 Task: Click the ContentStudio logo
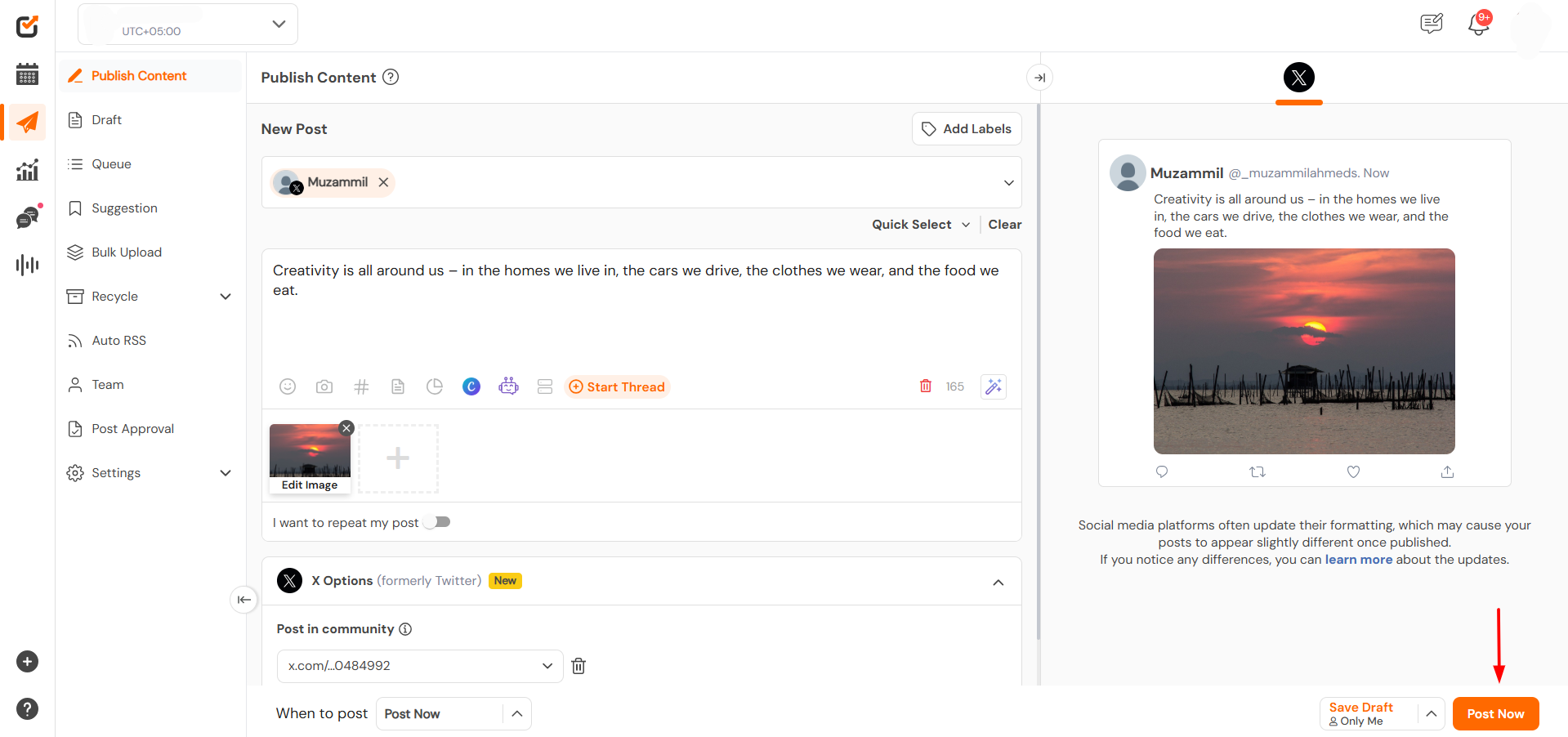click(x=27, y=26)
